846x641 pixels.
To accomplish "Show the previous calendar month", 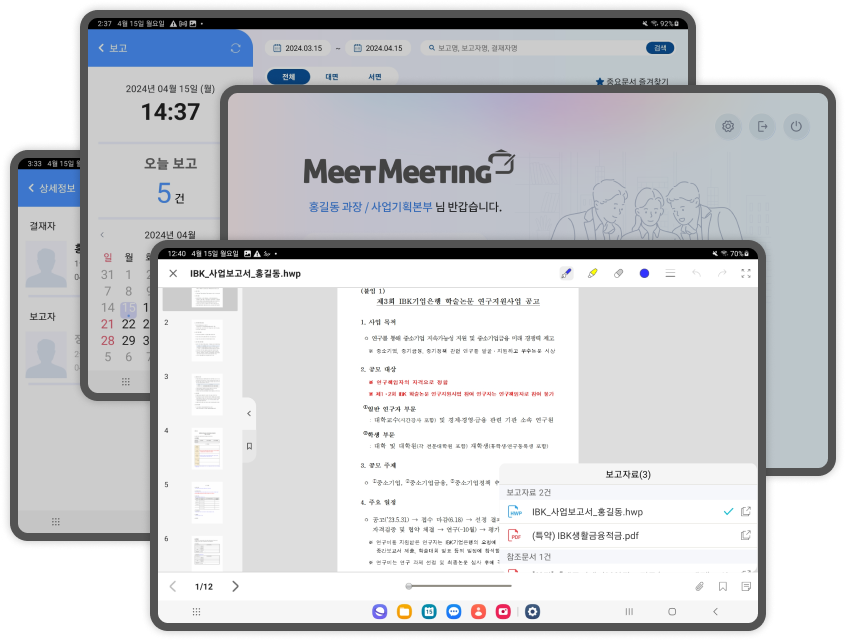I will click(102, 235).
